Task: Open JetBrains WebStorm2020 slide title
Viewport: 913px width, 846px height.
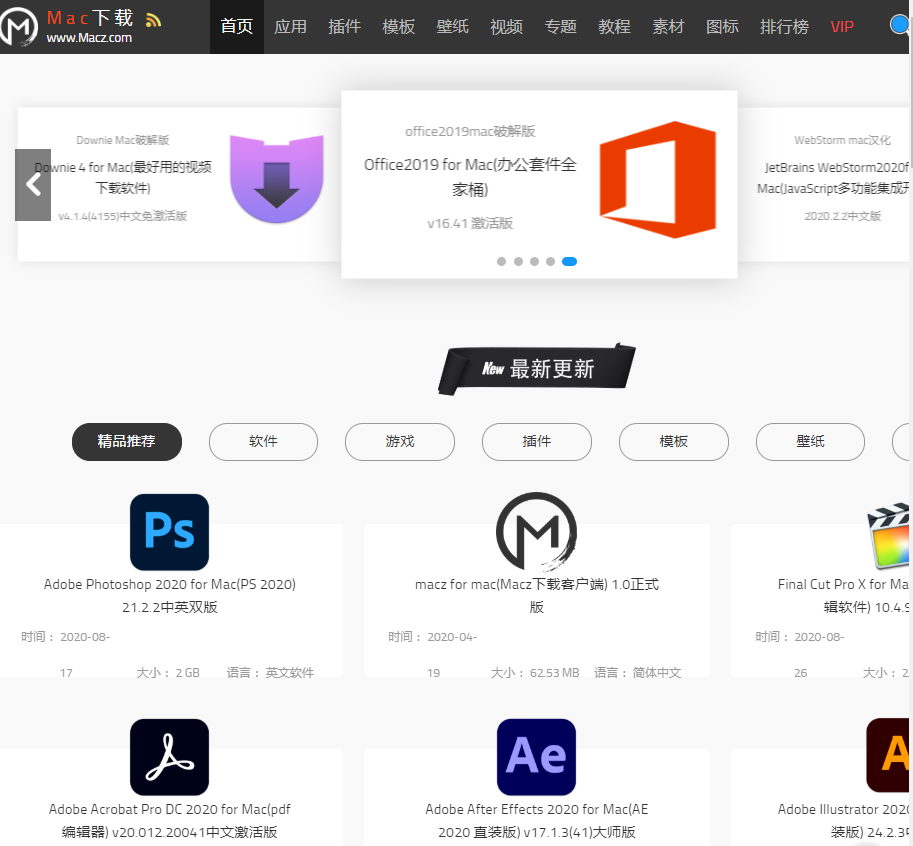Action: click(x=833, y=178)
